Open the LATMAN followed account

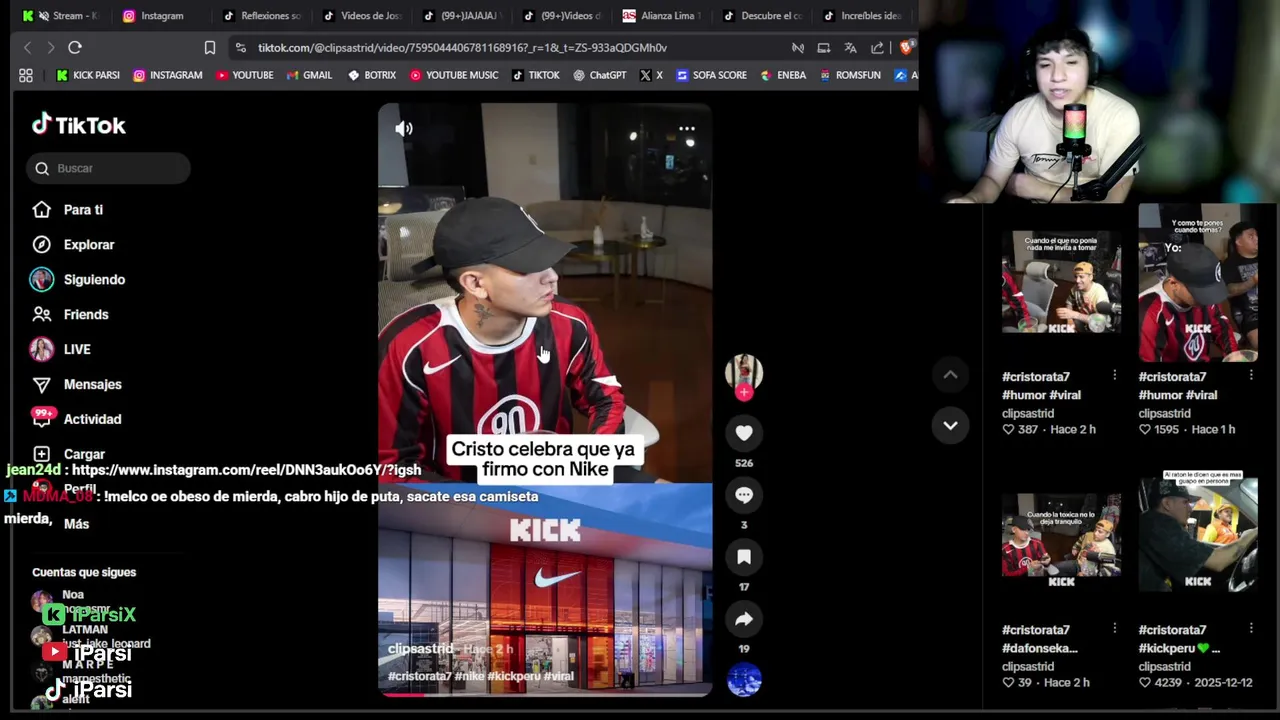click(x=85, y=630)
